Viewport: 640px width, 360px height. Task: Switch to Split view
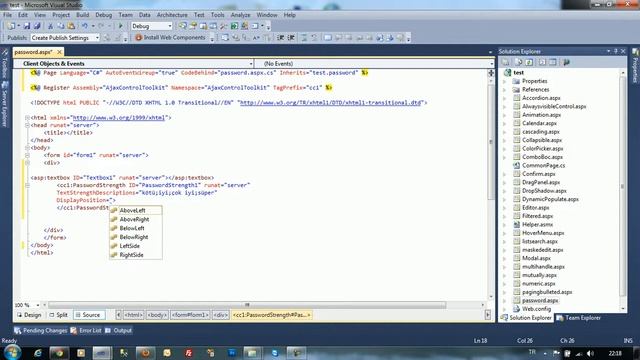[58, 315]
